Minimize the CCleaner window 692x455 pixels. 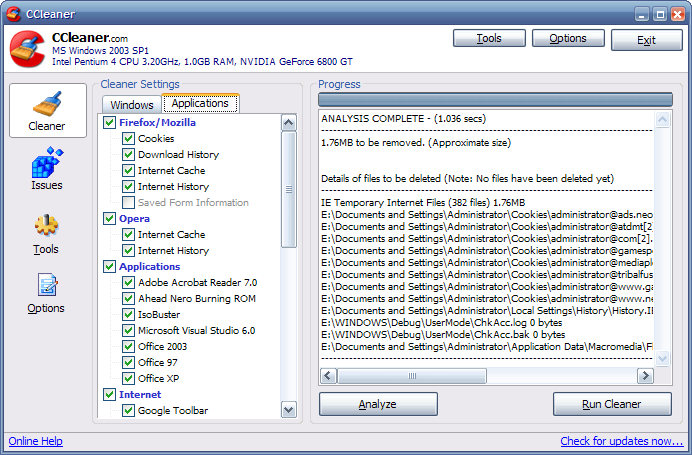pyautogui.click(x=642, y=14)
